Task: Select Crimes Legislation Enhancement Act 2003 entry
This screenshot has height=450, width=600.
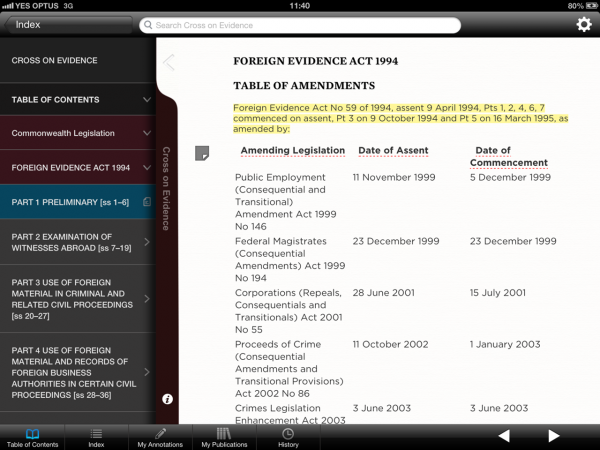Action: coord(290,414)
